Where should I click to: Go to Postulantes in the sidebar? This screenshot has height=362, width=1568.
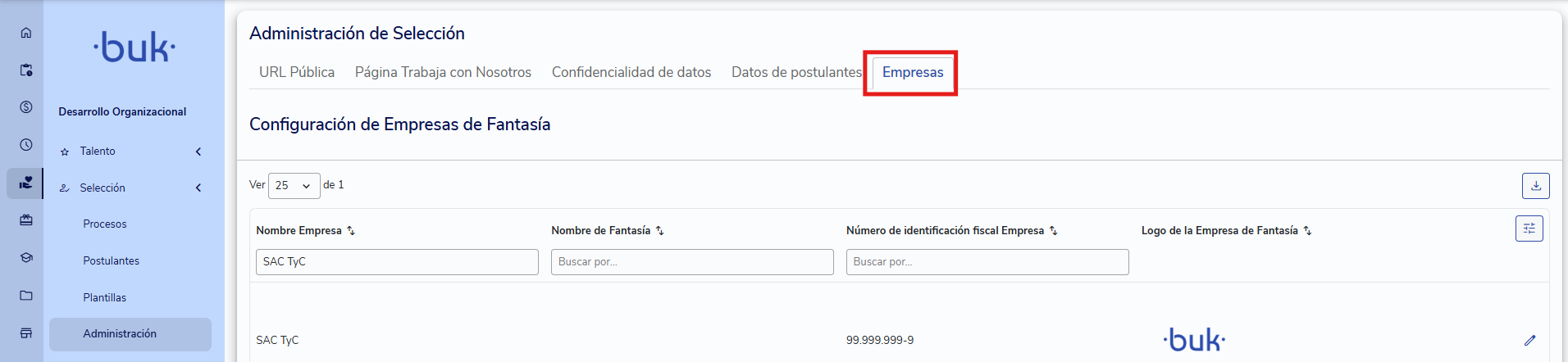click(111, 260)
